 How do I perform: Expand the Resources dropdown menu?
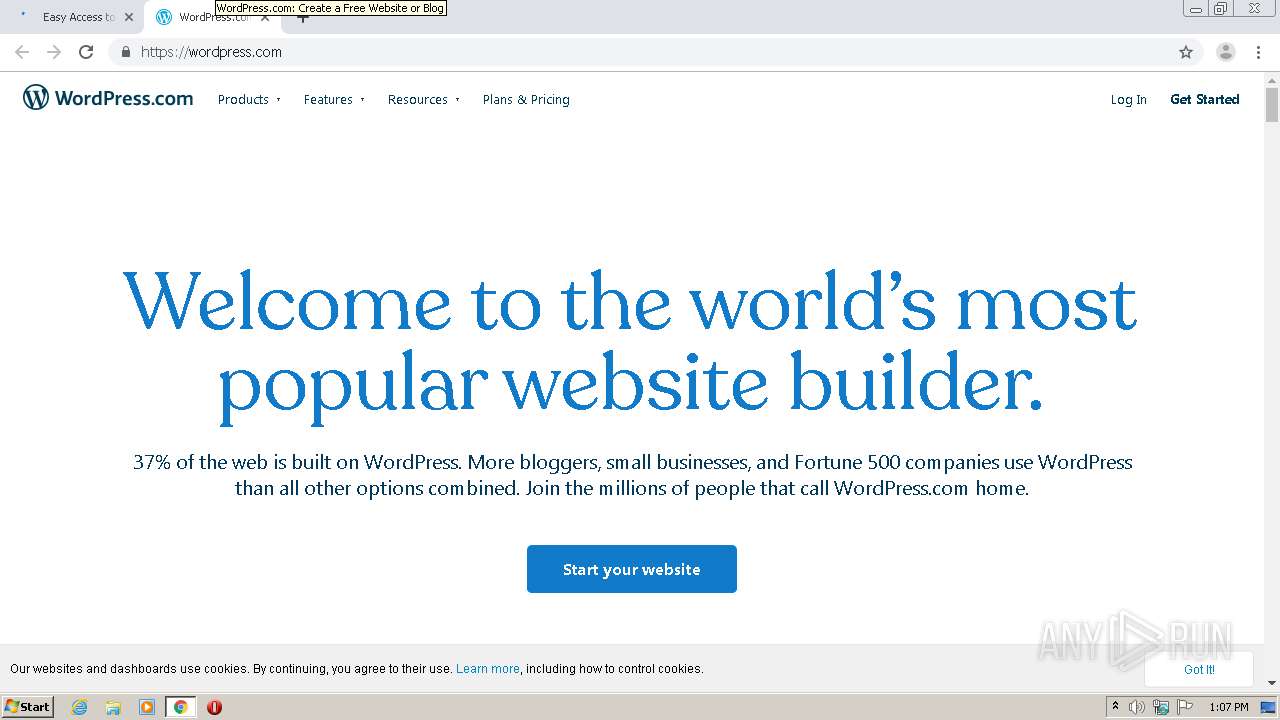point(424,99)
